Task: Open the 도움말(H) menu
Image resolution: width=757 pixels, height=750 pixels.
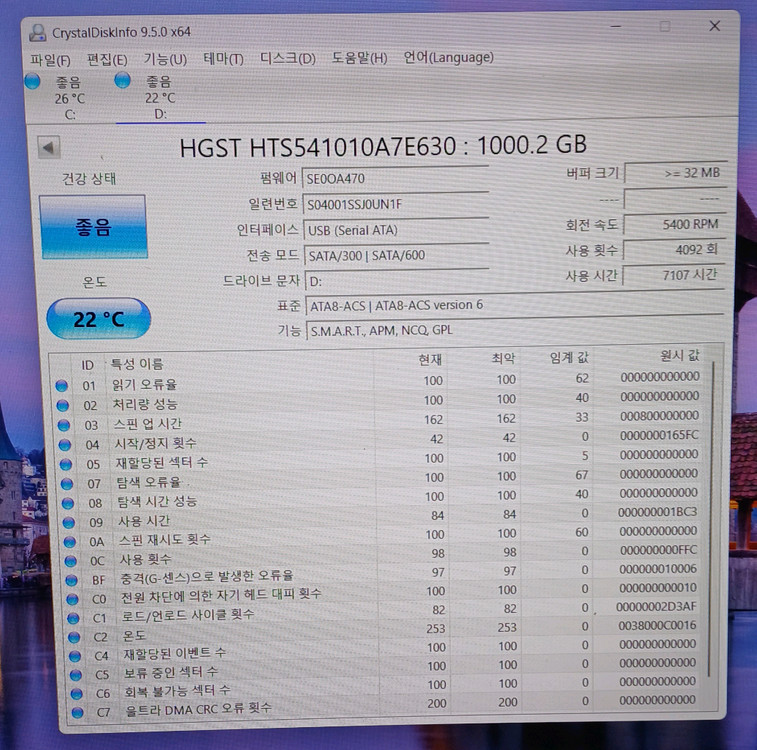Action: pos(359,58)
